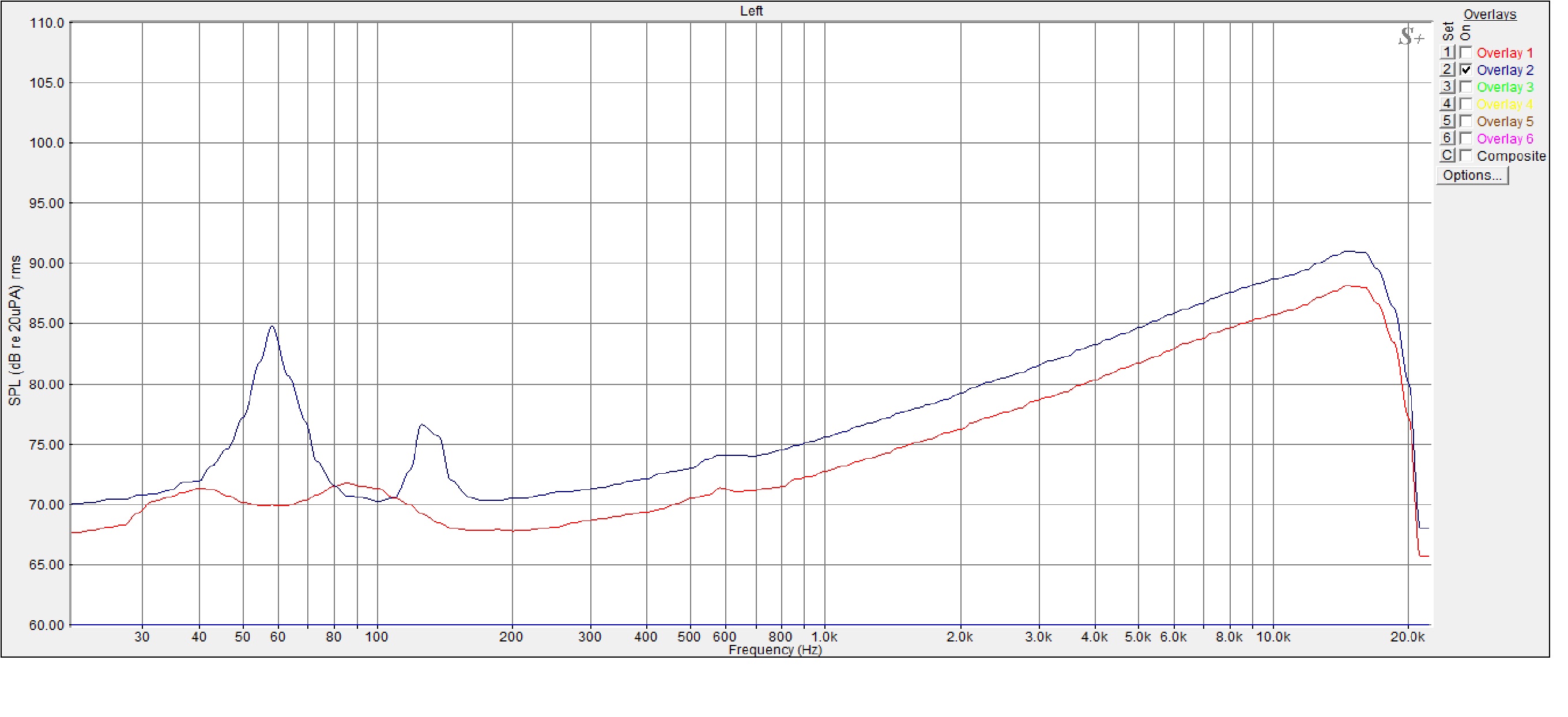
Task: Click the Overlays heading
Action: pyautogui.click(x=1490, y=14)
